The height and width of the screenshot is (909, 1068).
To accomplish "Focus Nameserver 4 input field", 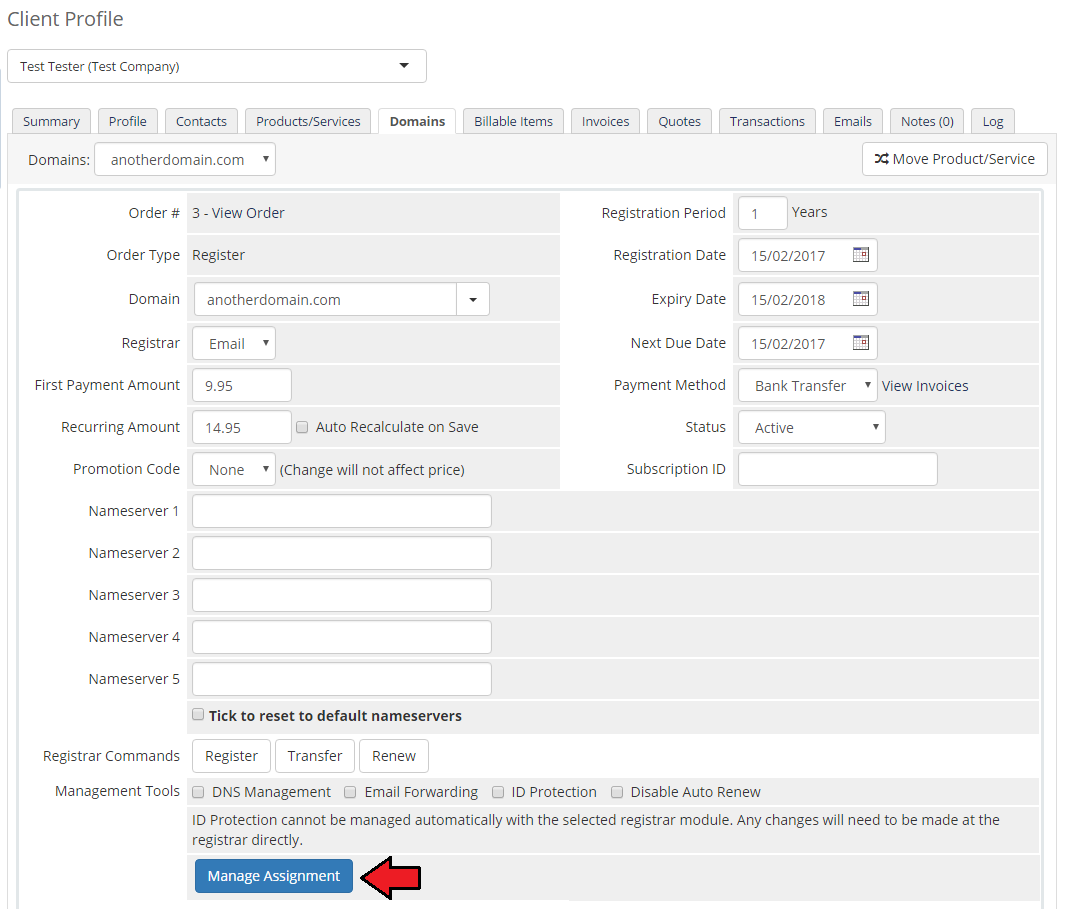I will tap(342, 637).
